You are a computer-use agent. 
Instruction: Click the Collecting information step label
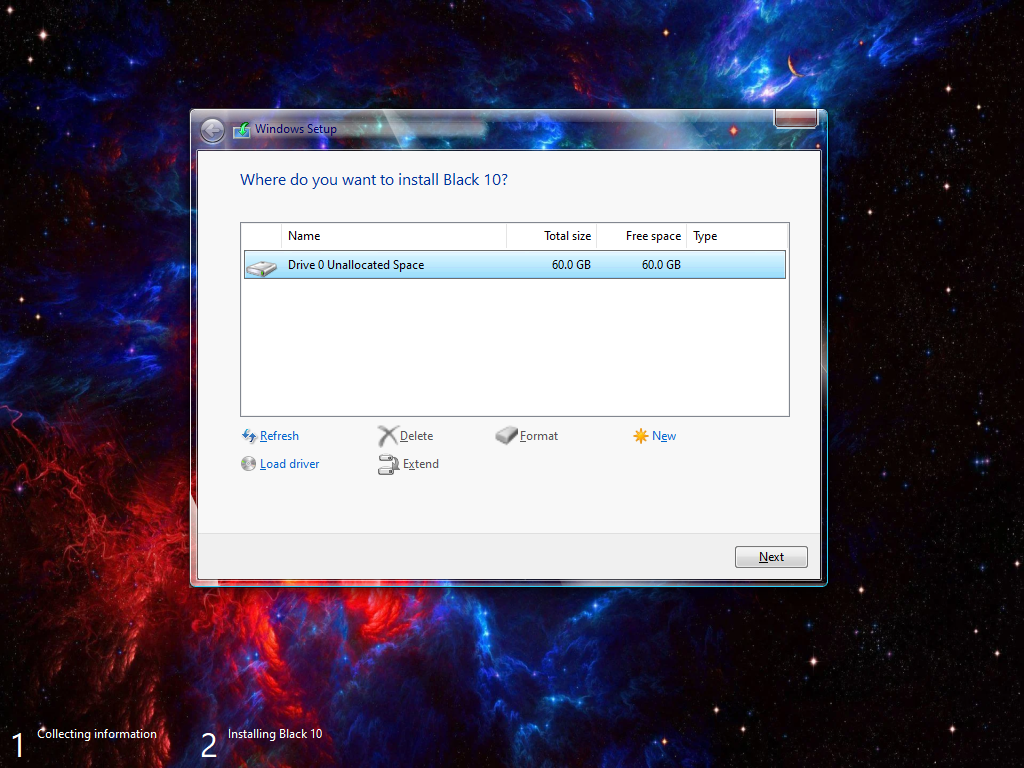click(x=97, y=734)
